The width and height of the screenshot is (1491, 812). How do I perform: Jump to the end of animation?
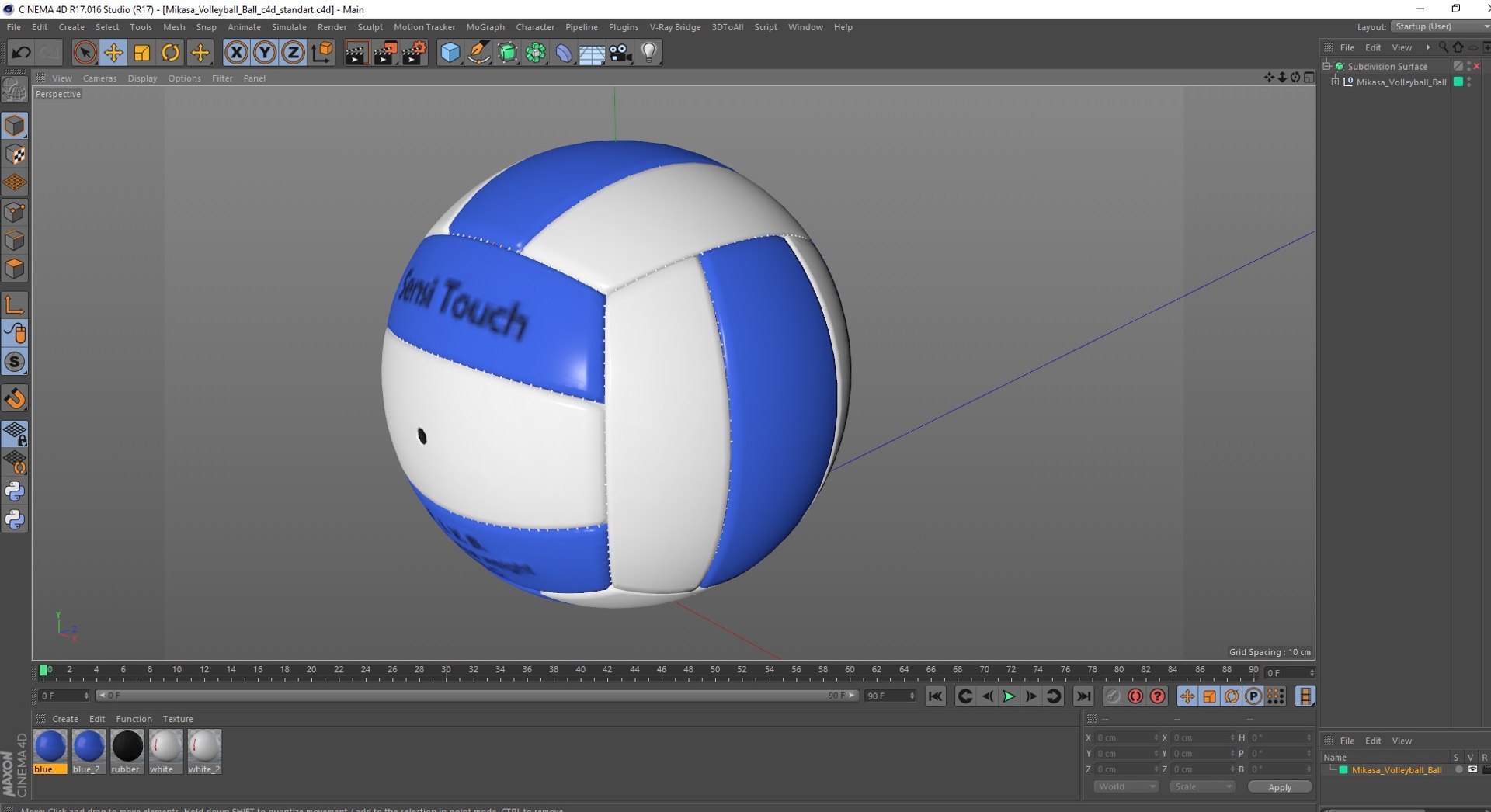1083,696
